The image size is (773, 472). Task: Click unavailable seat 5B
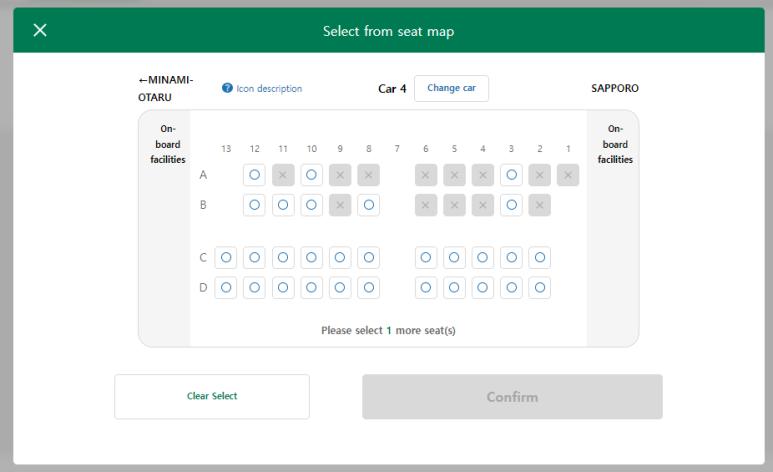click(454, 205)
